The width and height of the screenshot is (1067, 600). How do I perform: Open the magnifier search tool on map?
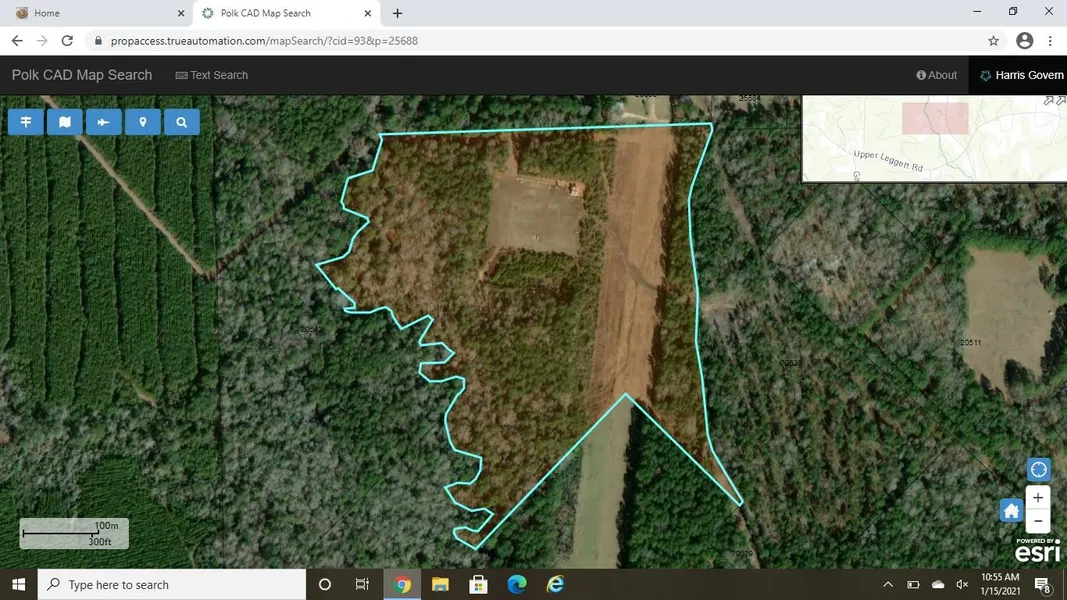click(181, 122)
